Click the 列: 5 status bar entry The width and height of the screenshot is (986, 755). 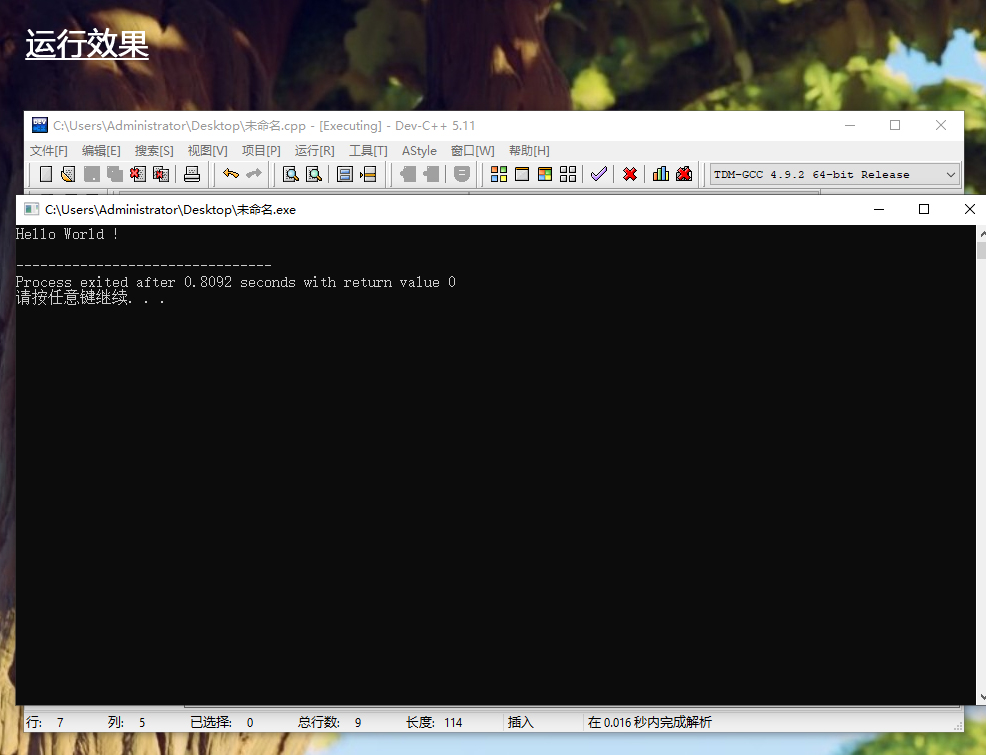pos(126,722)
